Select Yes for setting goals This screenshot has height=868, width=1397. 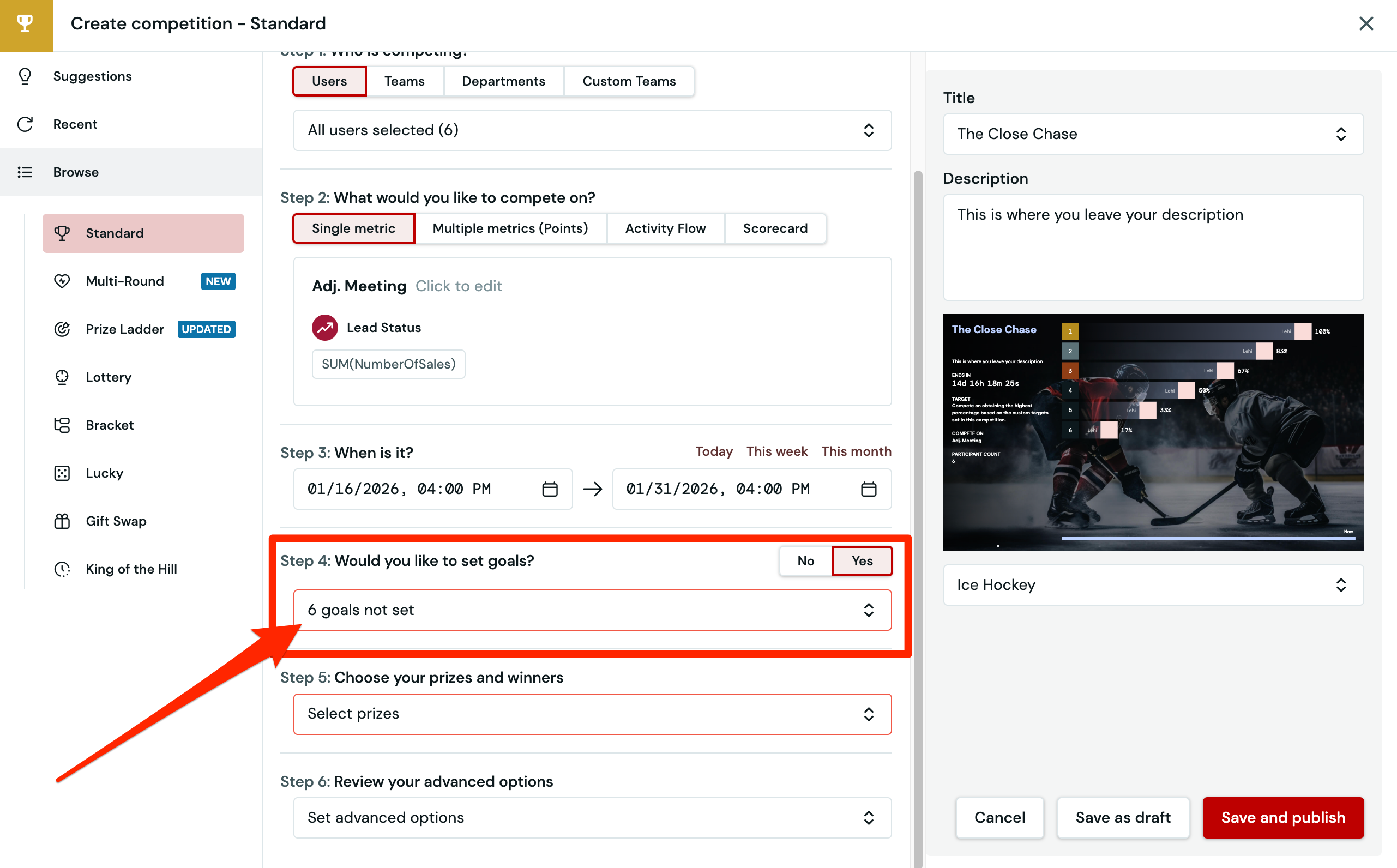tap(862, 561)
